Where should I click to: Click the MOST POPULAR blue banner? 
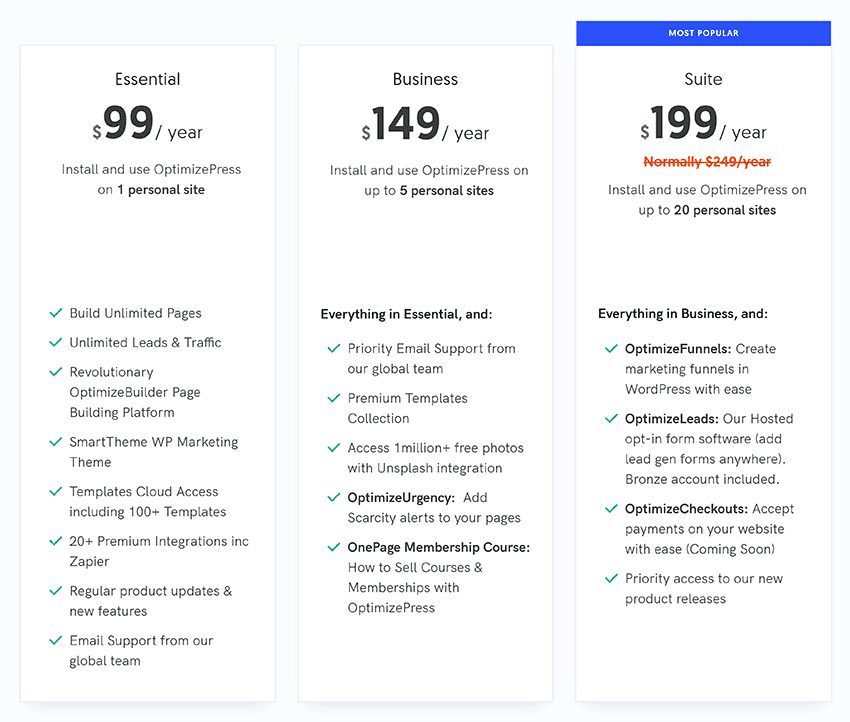[x=704, y=33]
